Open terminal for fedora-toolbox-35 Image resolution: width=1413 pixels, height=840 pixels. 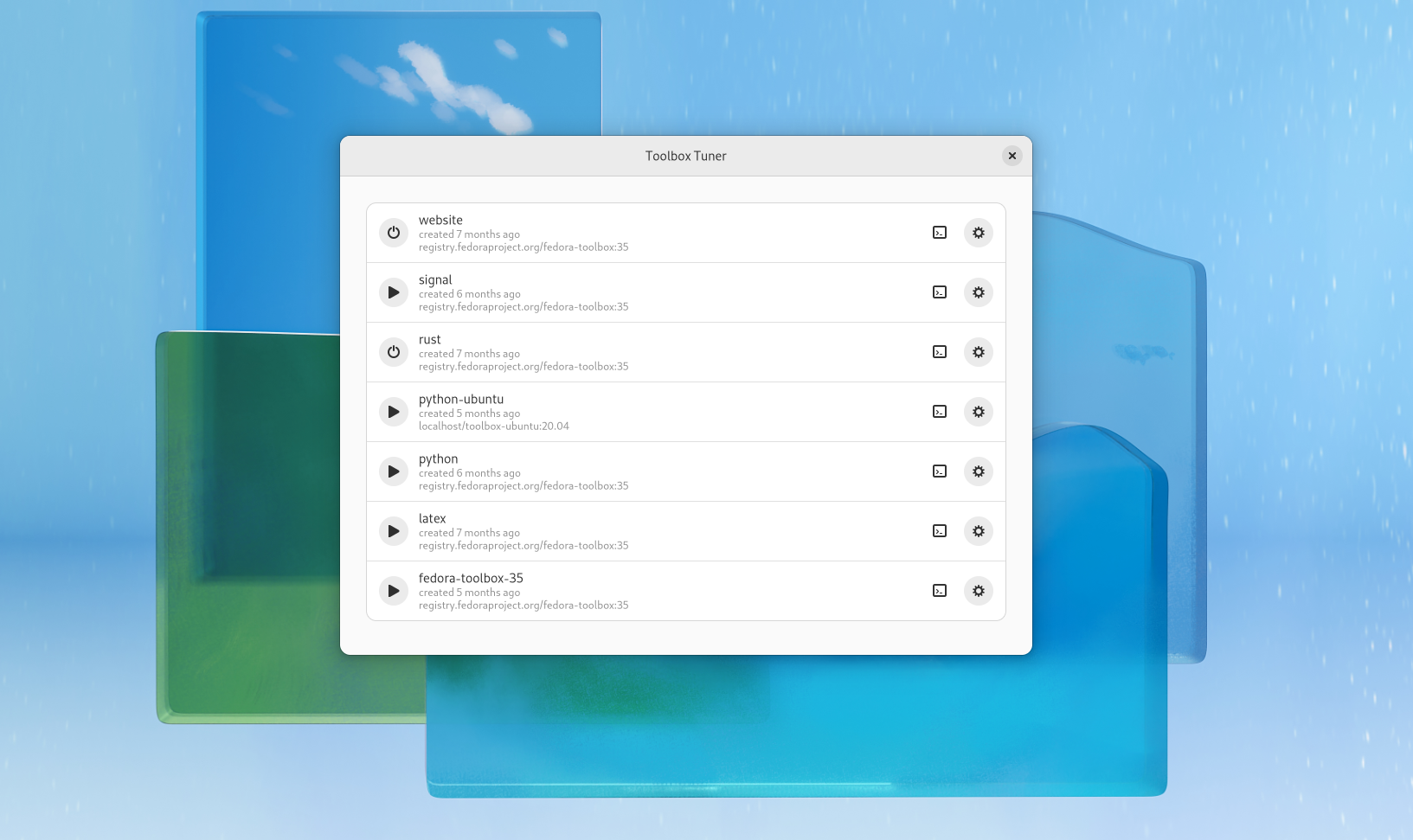940,591
